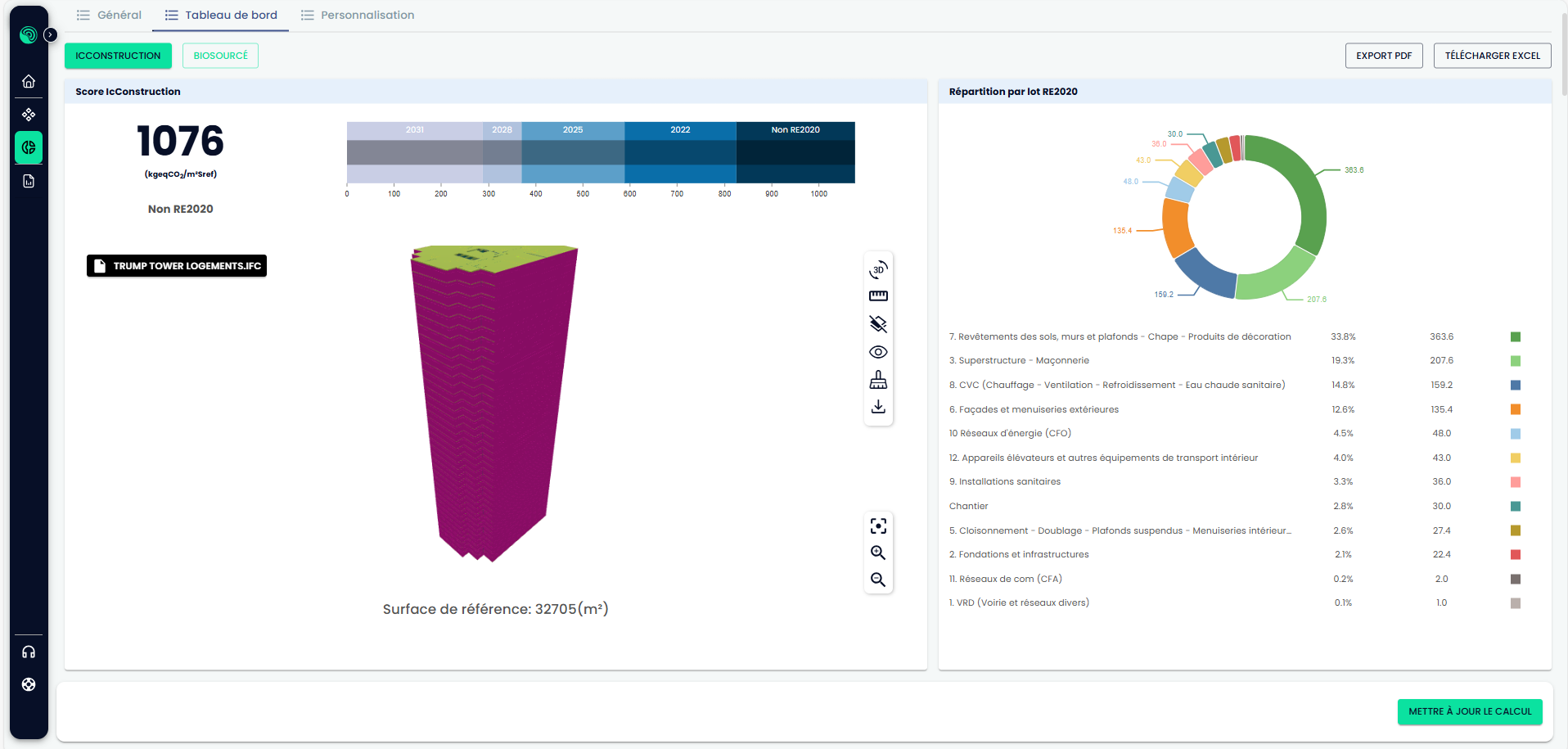Select the BIOSOURCÉ view button

(220, 56)
